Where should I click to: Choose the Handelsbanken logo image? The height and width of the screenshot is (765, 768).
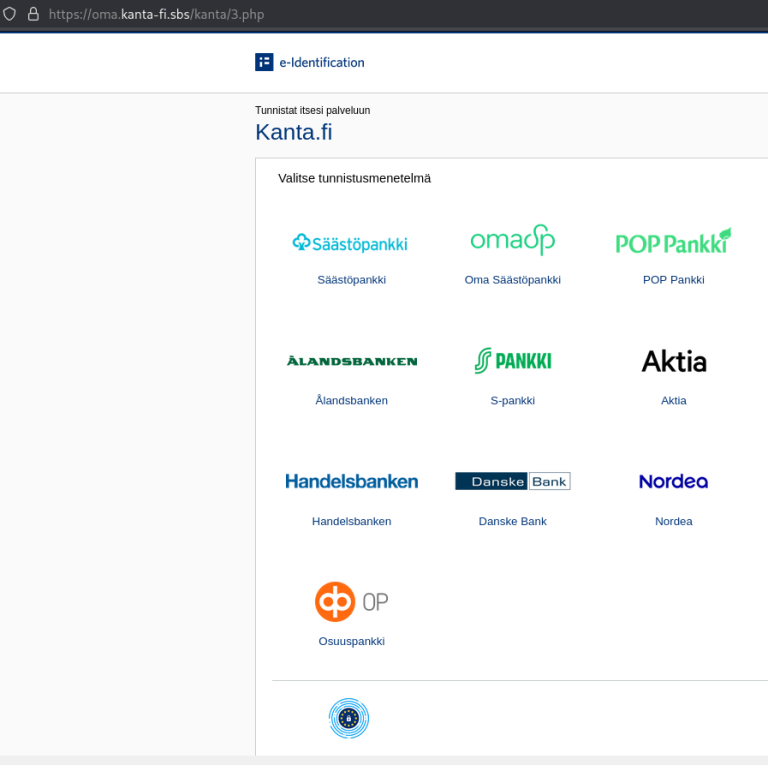(351, 481)
